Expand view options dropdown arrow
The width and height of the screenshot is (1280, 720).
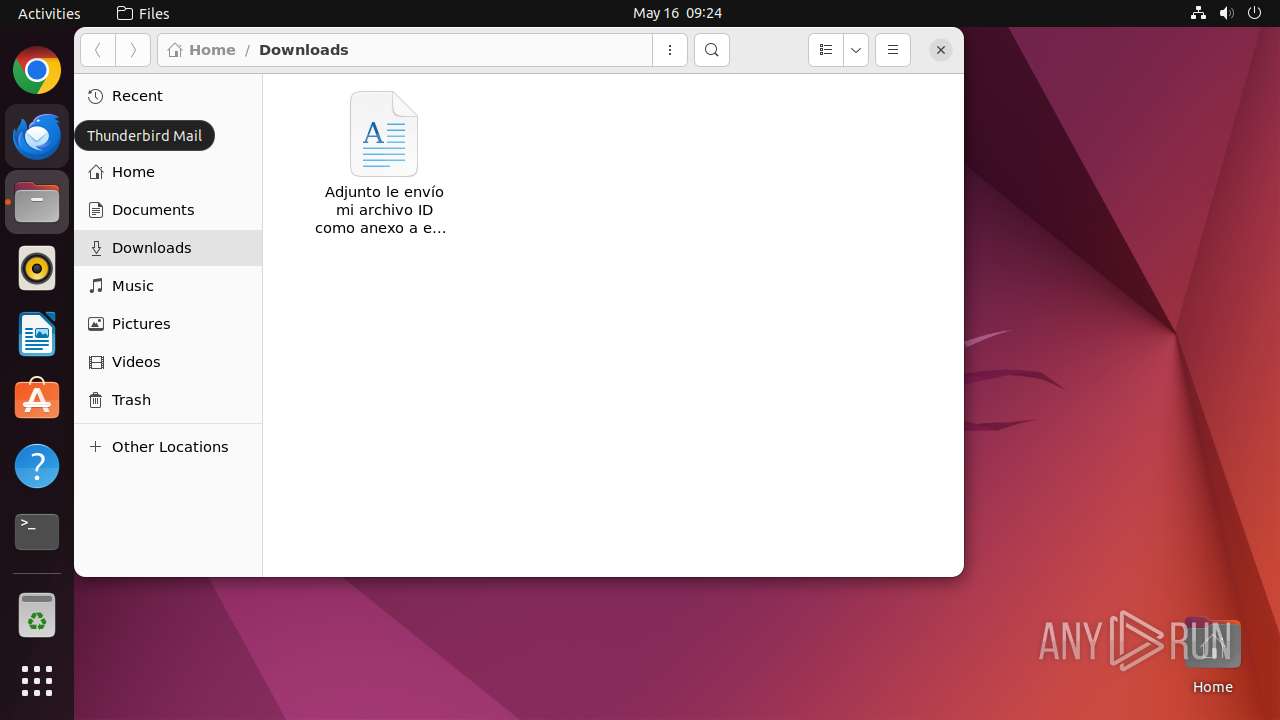click(856, 50)
